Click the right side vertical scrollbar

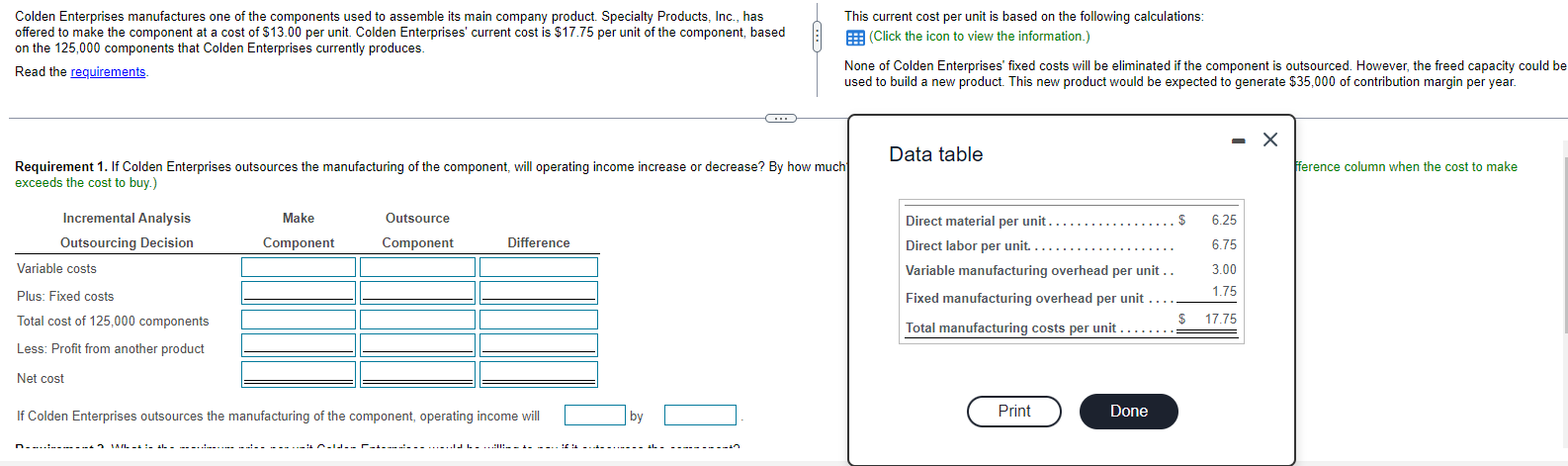click(x=1564, y=297)
